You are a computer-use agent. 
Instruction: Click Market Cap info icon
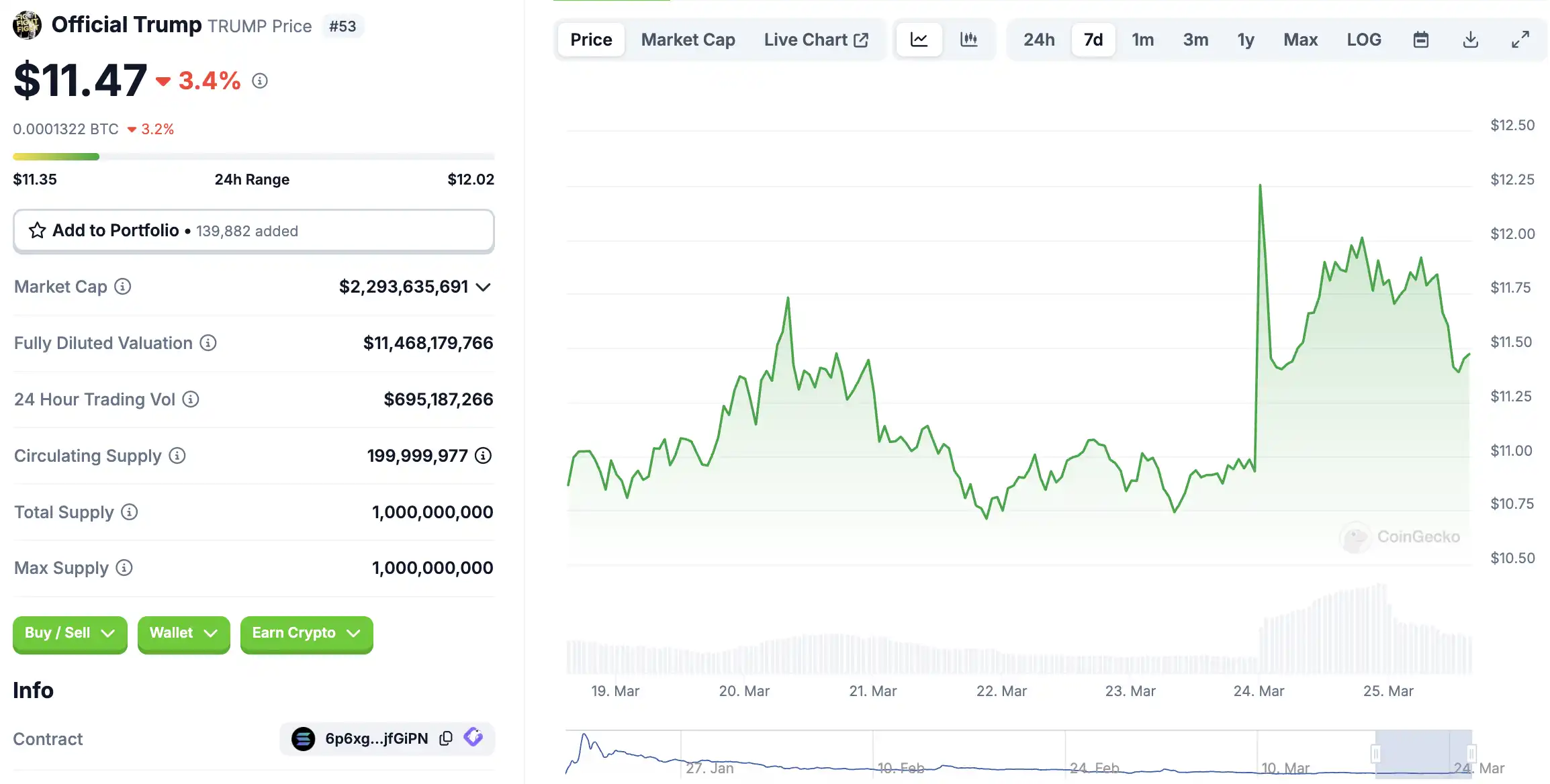point(123,287)
